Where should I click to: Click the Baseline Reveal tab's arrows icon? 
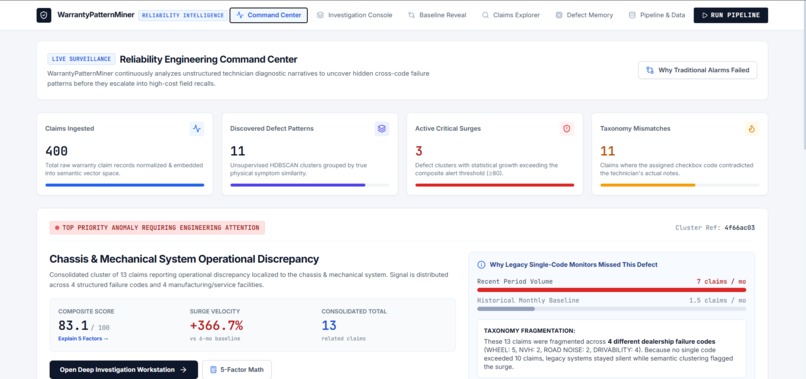tap(411, 15)
